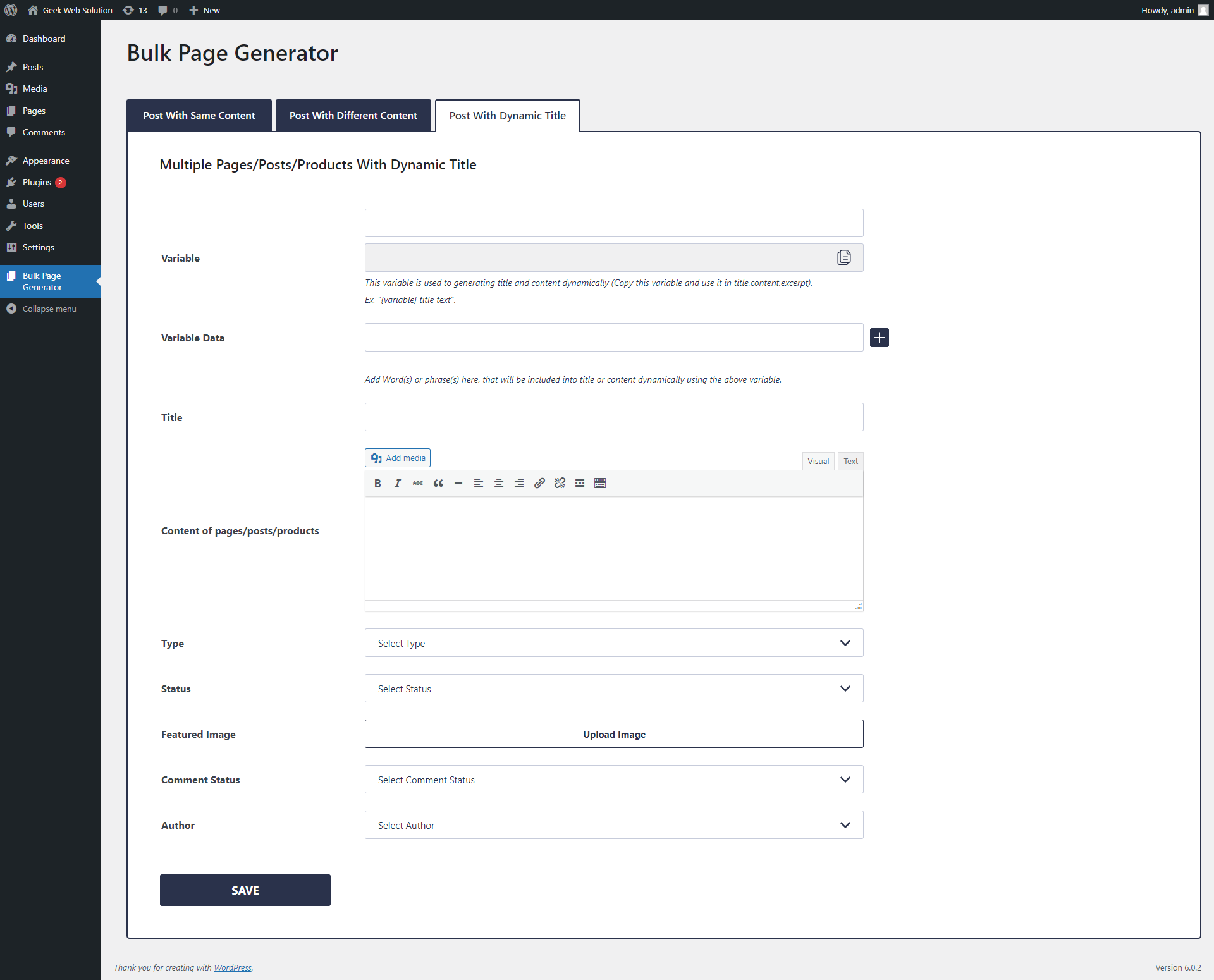Open the Select Status dropdown
This screenshot has width=1214, height=980.
[x=614, y=689]
